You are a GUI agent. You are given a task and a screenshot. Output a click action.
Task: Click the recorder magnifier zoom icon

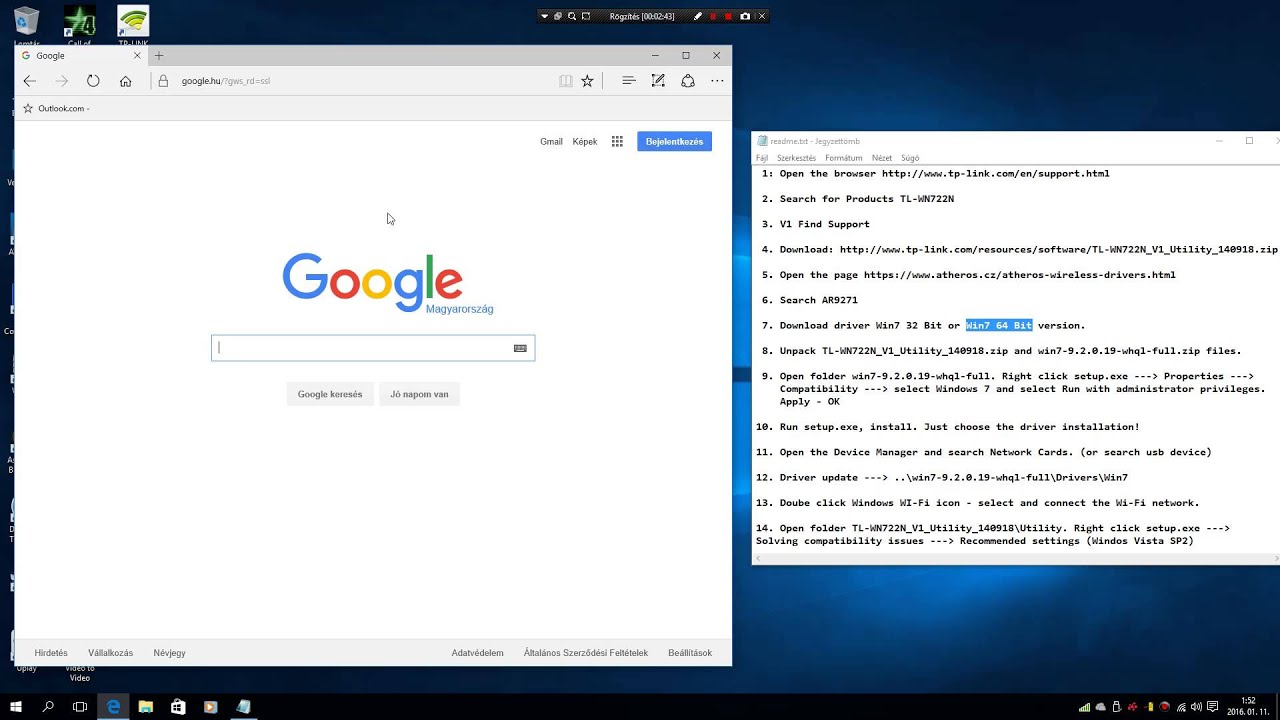pyautogui.click(x=572, y=16)
